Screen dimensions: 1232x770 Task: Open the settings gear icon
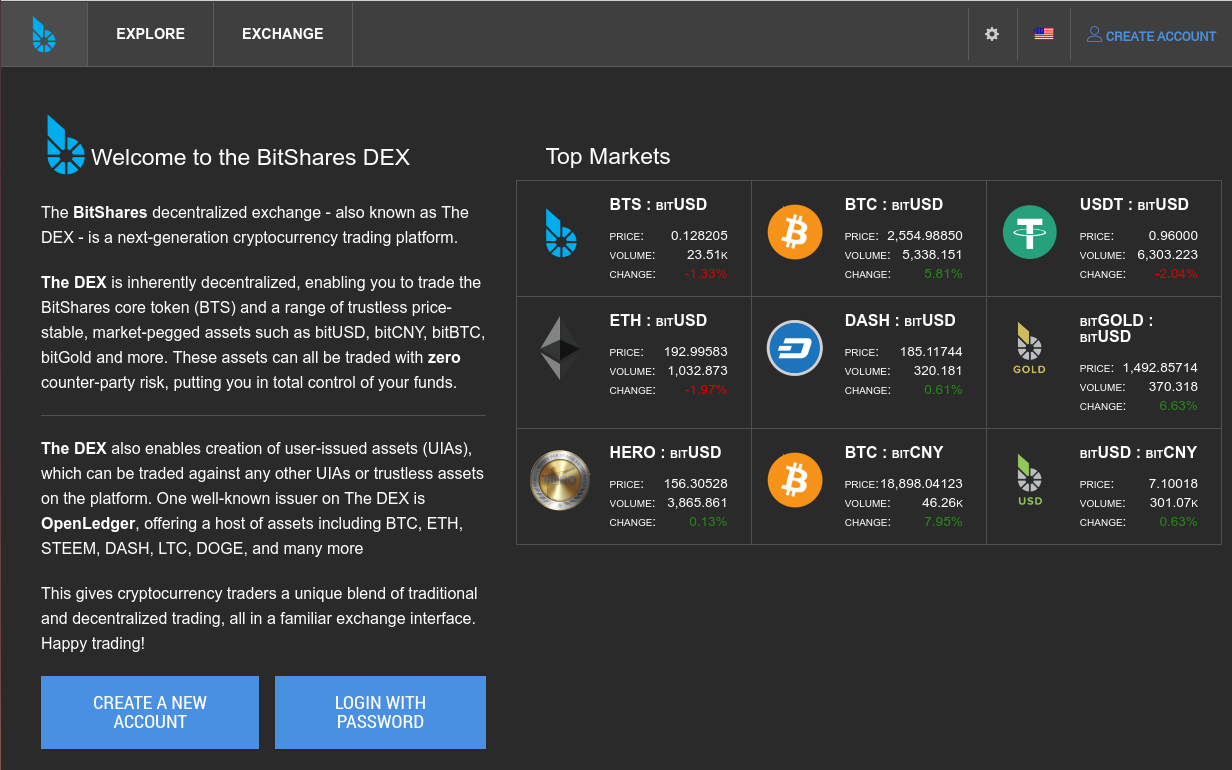tap(992, 34)
